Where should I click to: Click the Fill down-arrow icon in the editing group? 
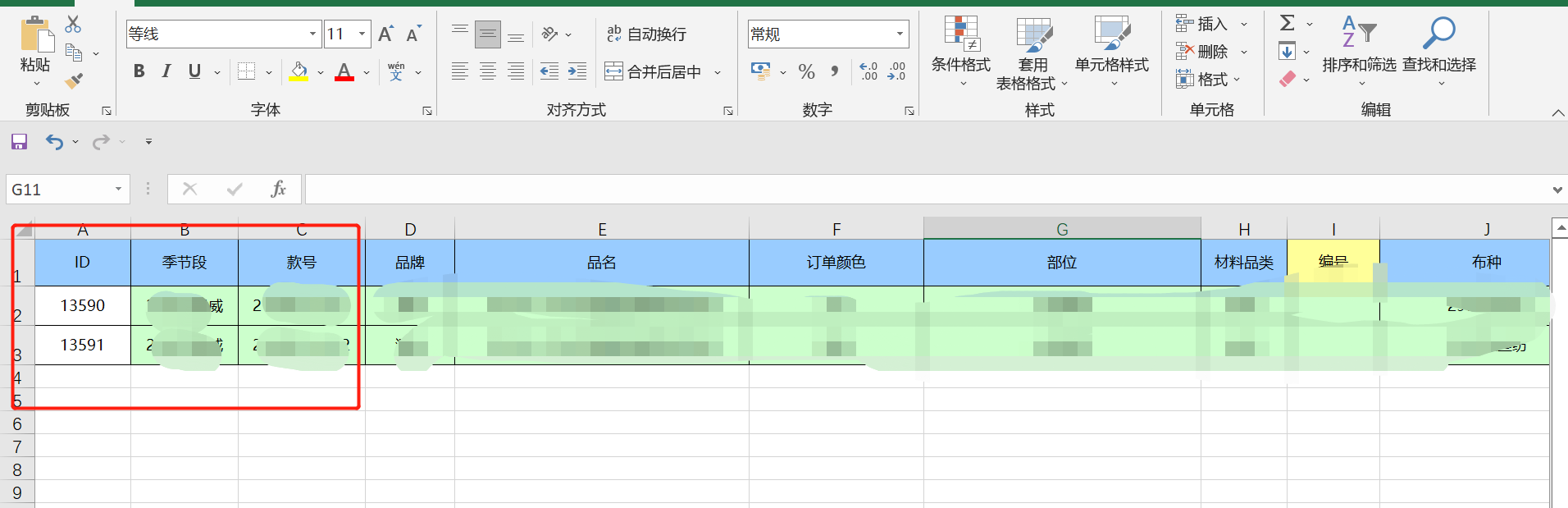pos(1288,52)
